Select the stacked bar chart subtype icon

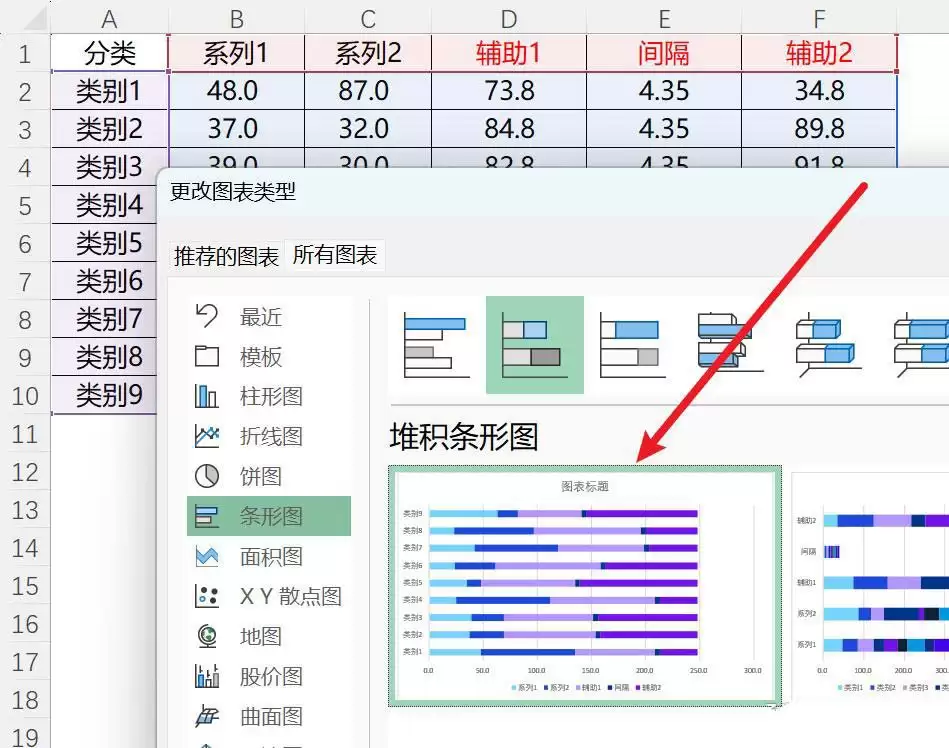[534, 345]
